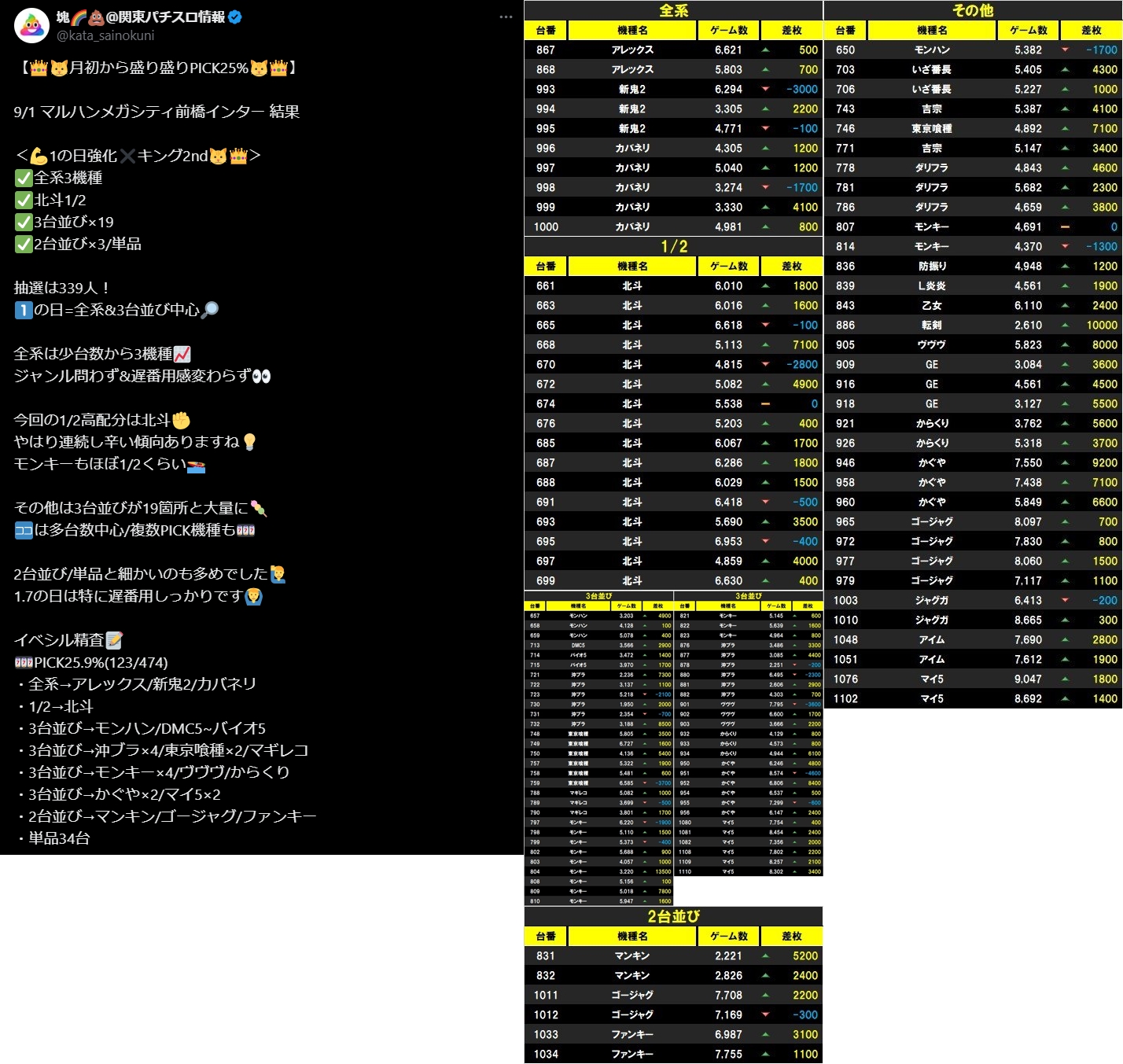
Task: Open the @kata_sainokuni handle link
Action: coord(105,35)
